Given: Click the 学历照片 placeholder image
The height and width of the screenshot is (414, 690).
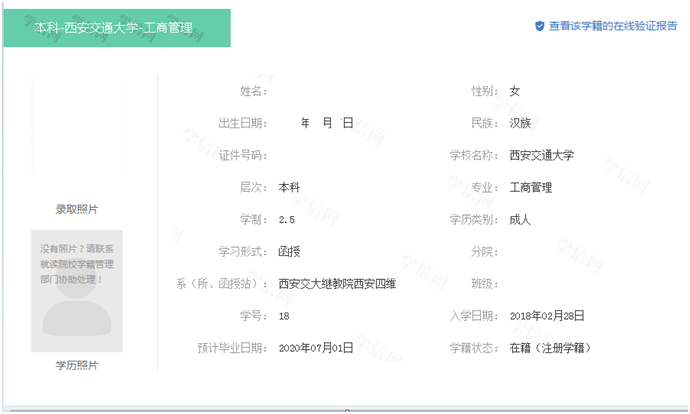Looking at the screenshot, I should point(77,291).
